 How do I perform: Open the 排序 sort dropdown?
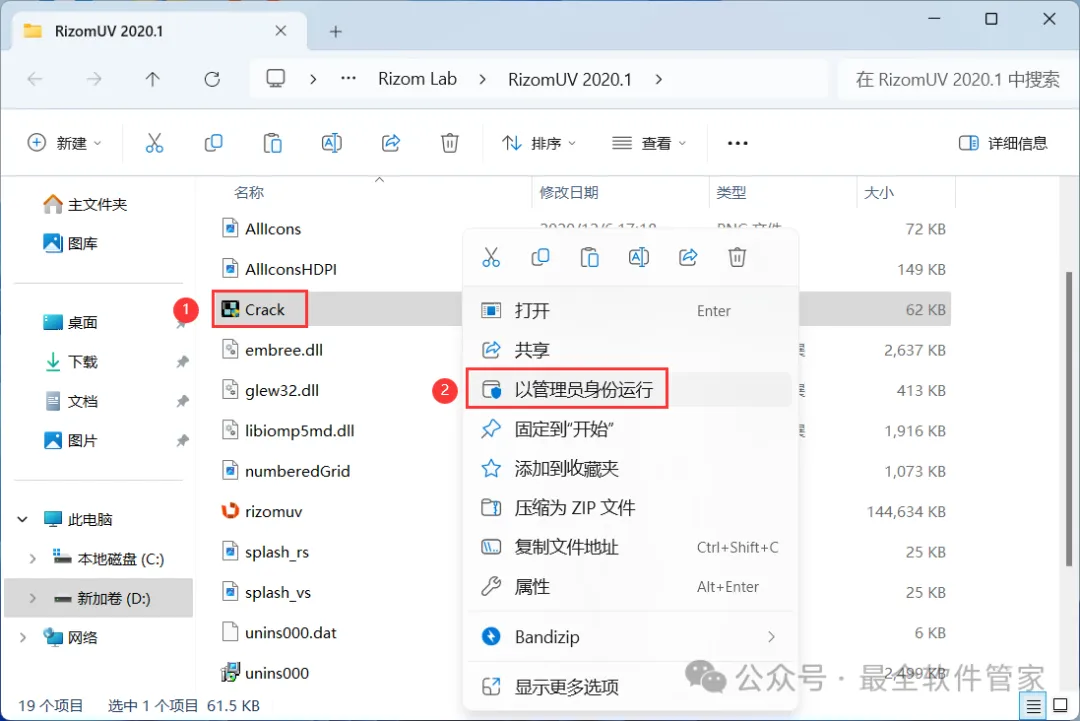(x=539, y=143)
